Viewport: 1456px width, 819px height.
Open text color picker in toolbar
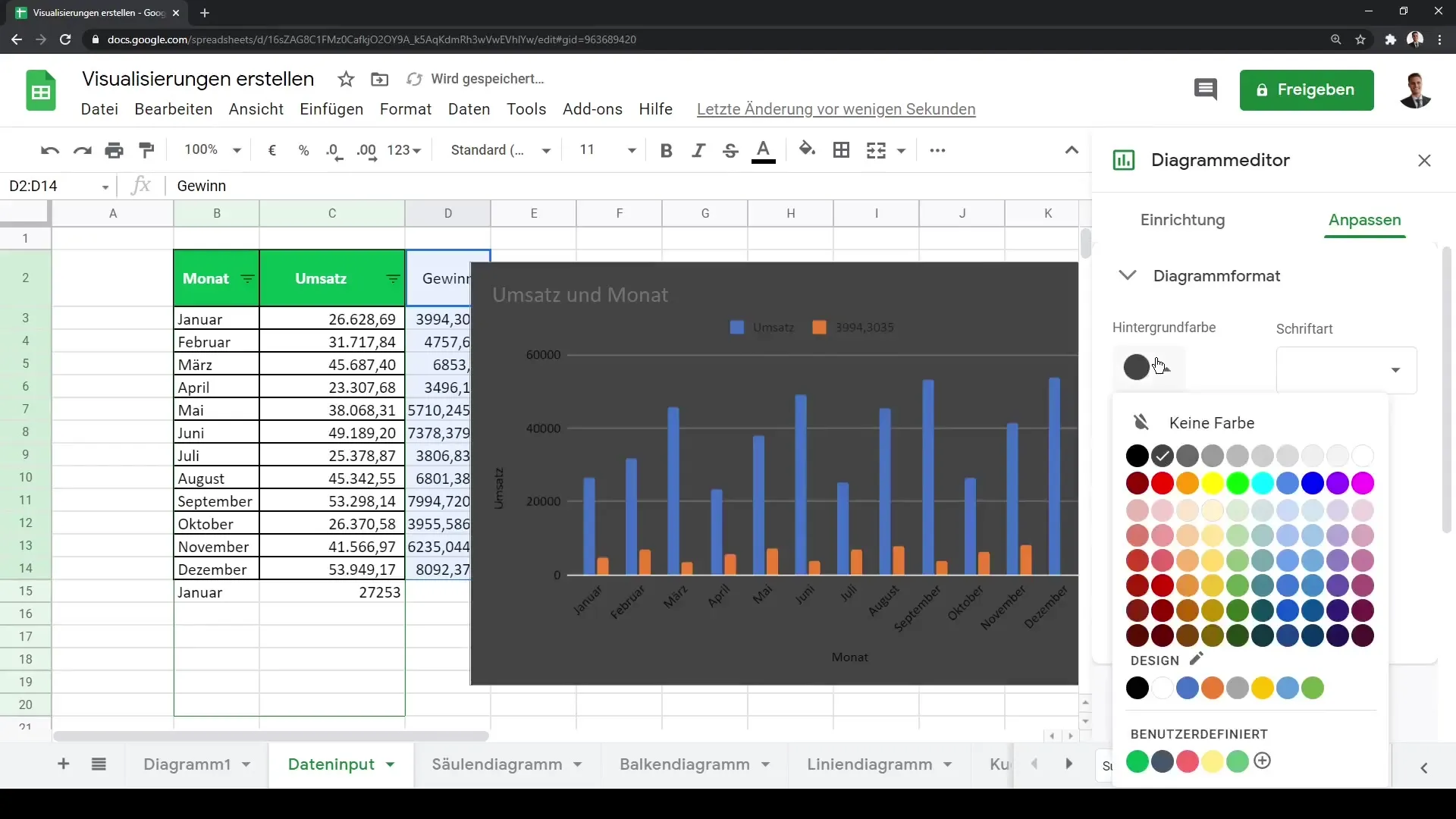[x=764, y=151]
